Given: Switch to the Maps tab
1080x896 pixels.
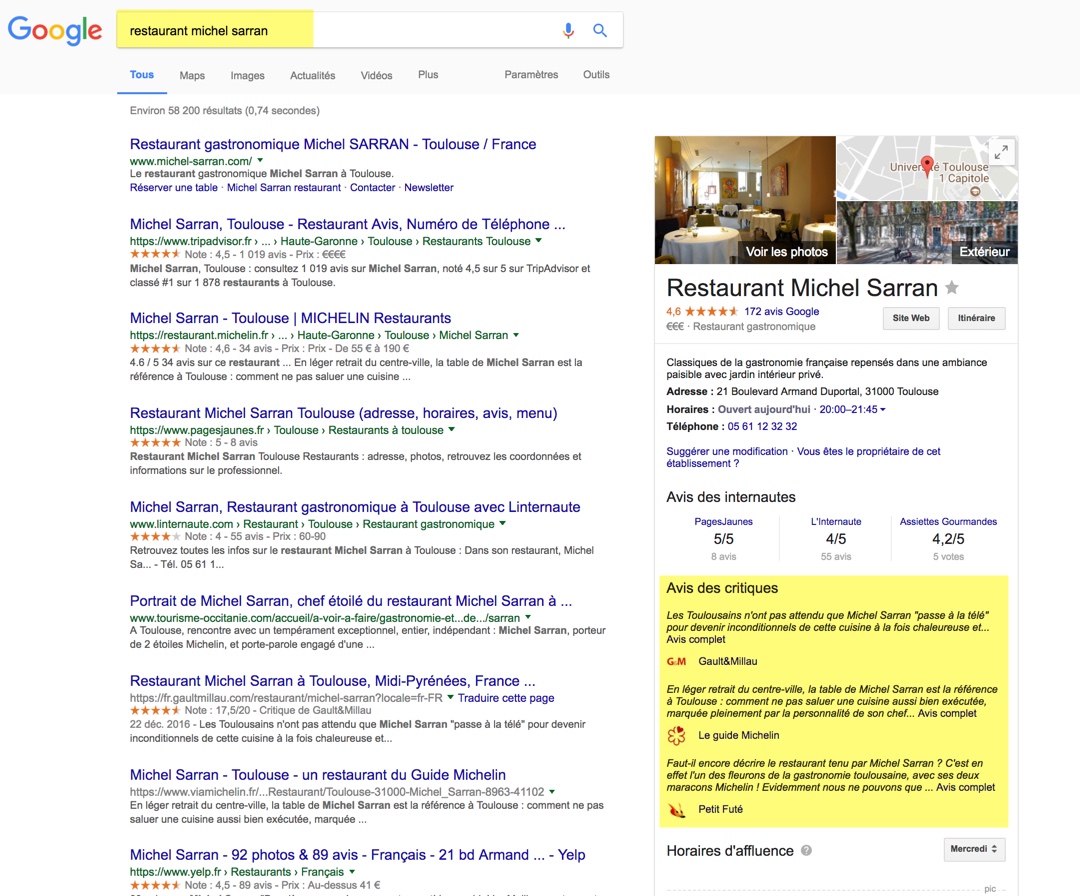Looking at the screenshot, I should pyautogui.click(x=192, y=75).
